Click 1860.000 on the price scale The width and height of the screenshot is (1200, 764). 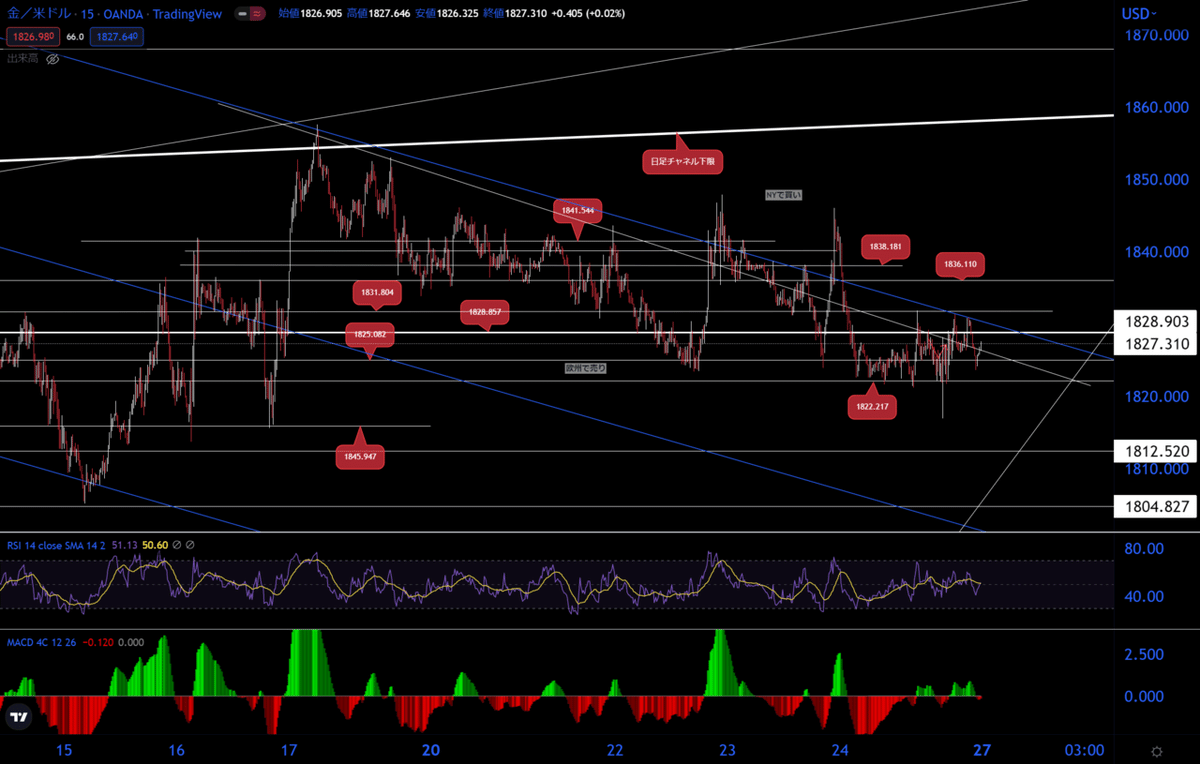click(x=1155, y=107)
